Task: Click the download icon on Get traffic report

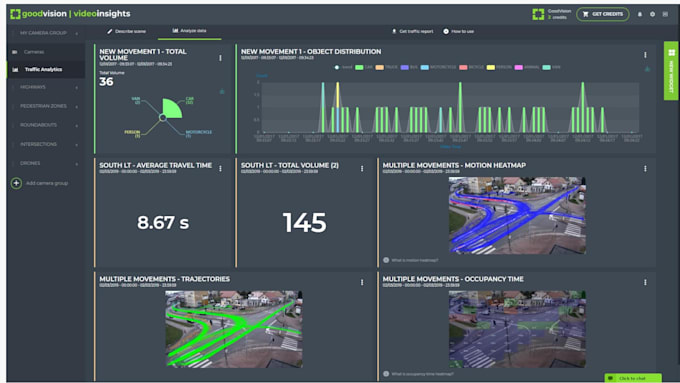Action: [x=394, y=31]
